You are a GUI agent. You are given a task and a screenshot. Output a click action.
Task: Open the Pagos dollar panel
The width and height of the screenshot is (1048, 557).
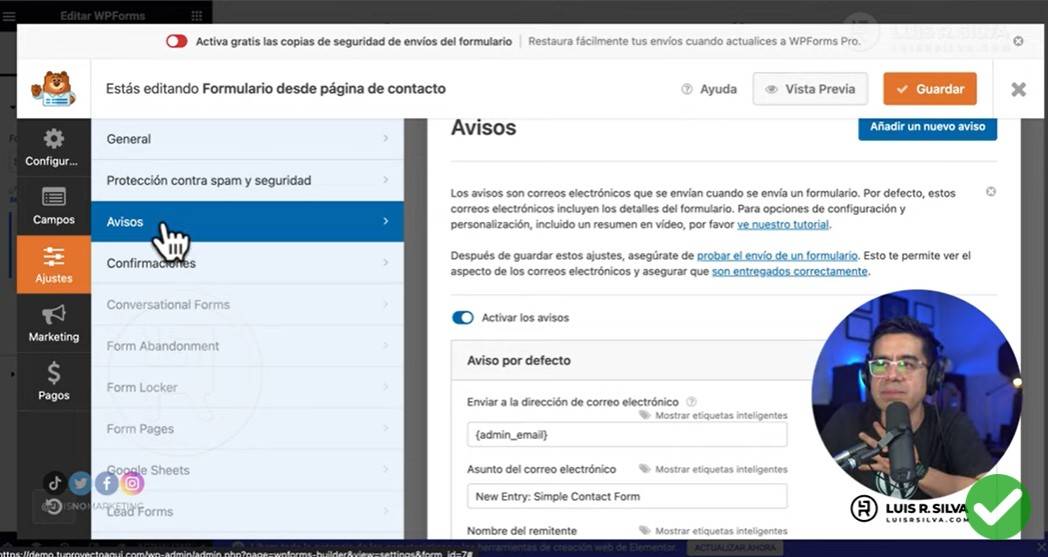53,381
